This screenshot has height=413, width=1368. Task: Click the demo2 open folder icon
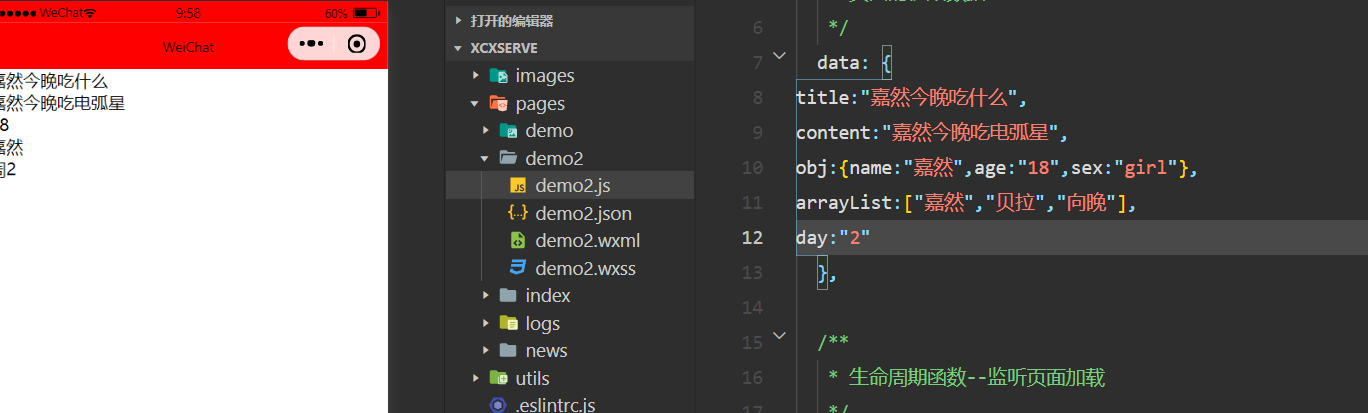508,158
